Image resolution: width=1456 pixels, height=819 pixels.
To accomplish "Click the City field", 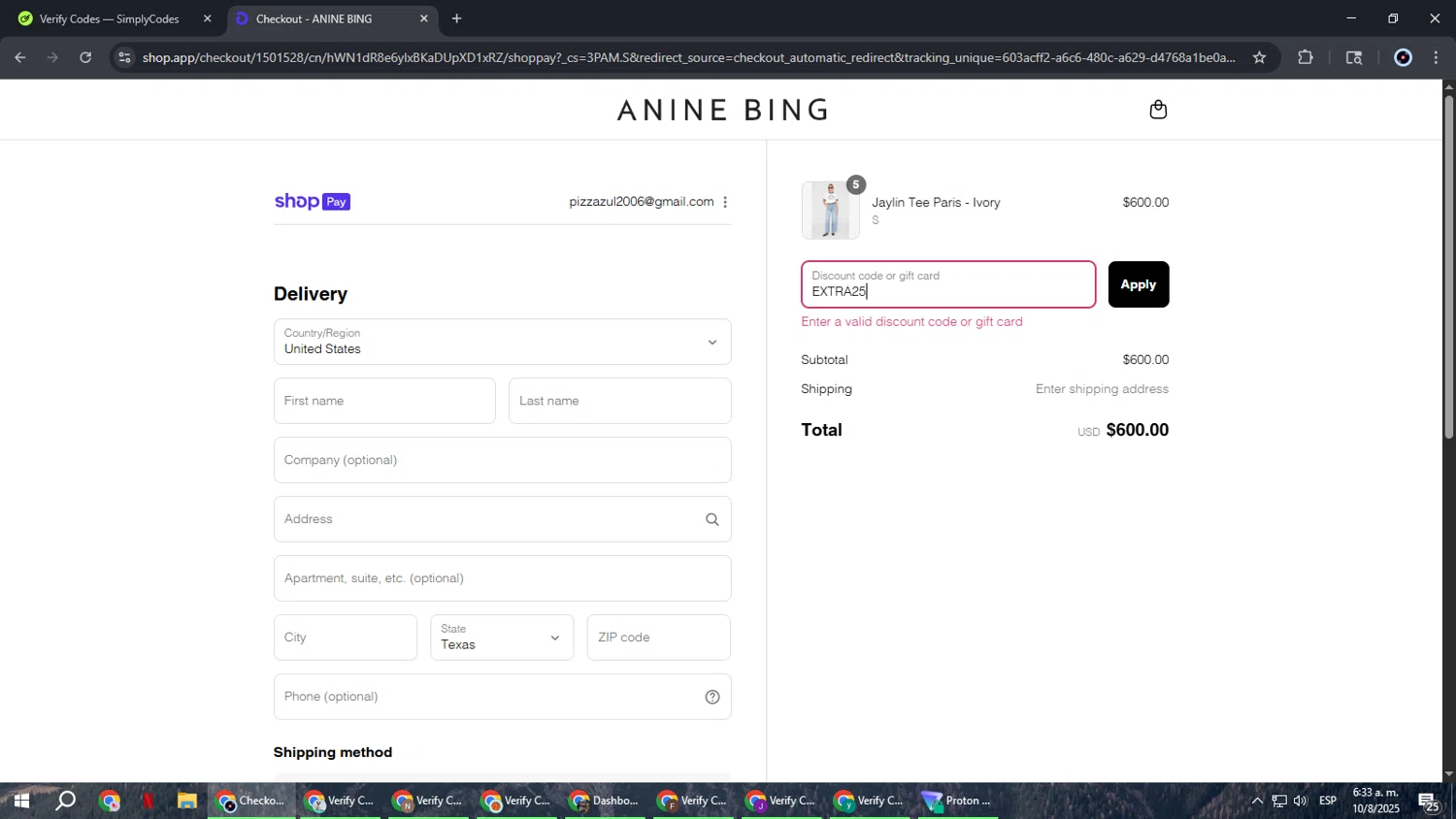I will pyautogui.click(x=346, y=638).
